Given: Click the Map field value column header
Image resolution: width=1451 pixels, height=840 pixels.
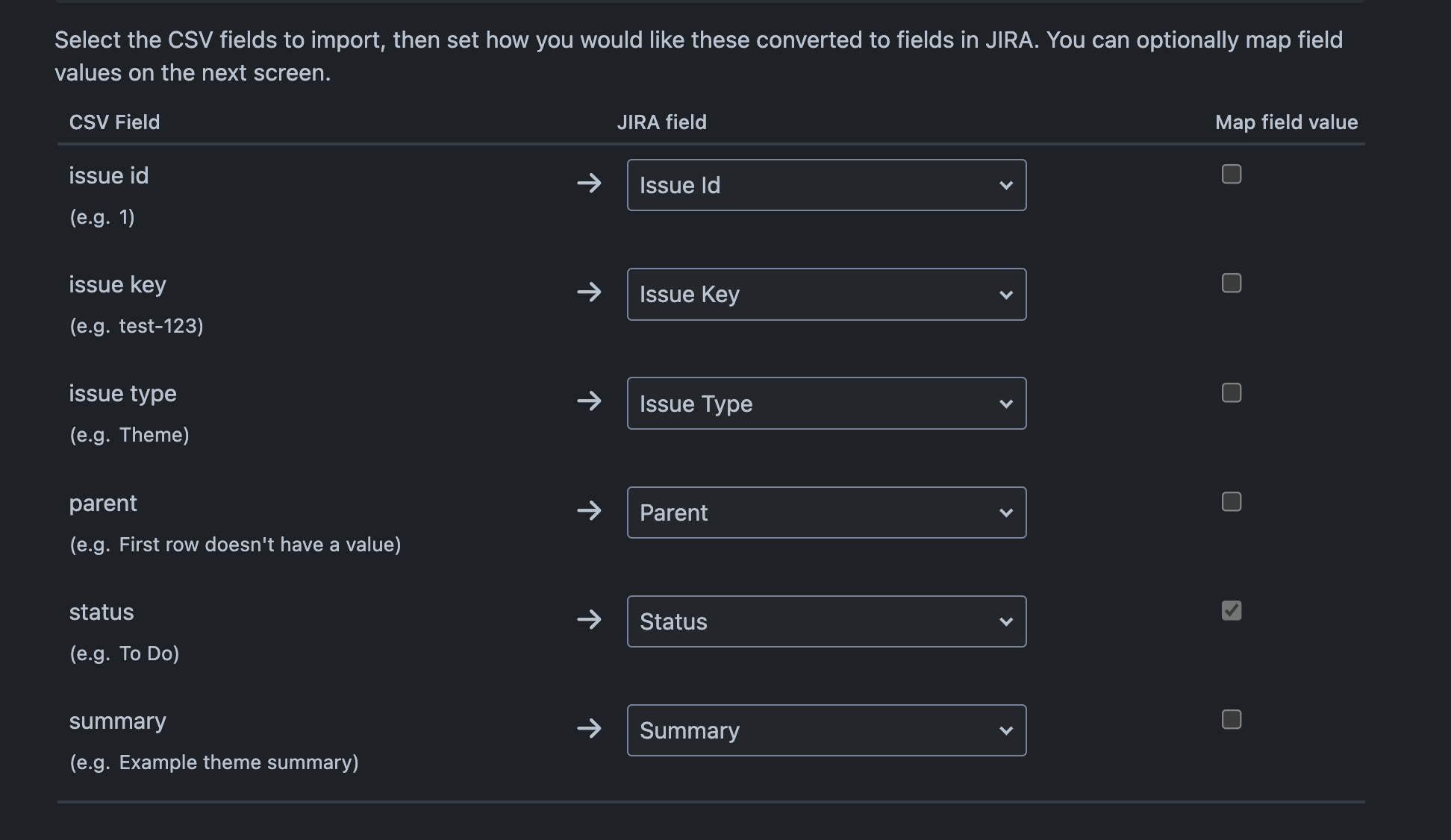Looking at the screenshot, I should tap(1286, 122).
